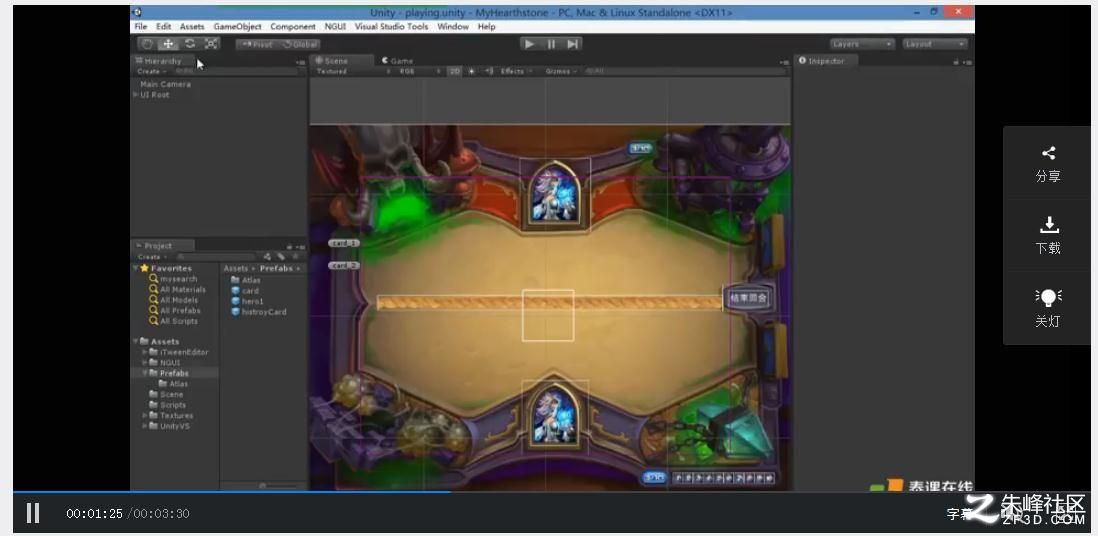Image resolution: width=1098 pixels, height=536 pixels.
Task: Open the Assets menu
Action: tap(192, 27)
